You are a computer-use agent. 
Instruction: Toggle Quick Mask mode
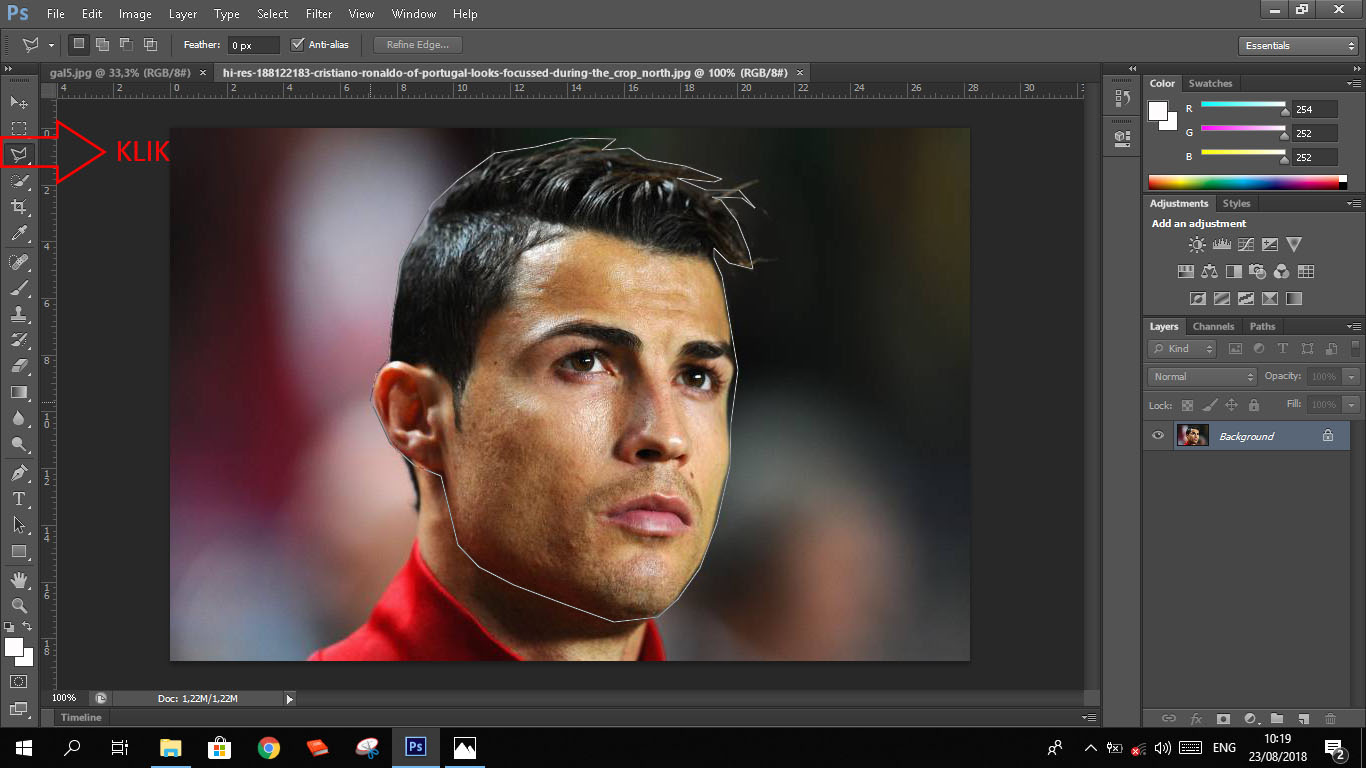tap(19, 682)
